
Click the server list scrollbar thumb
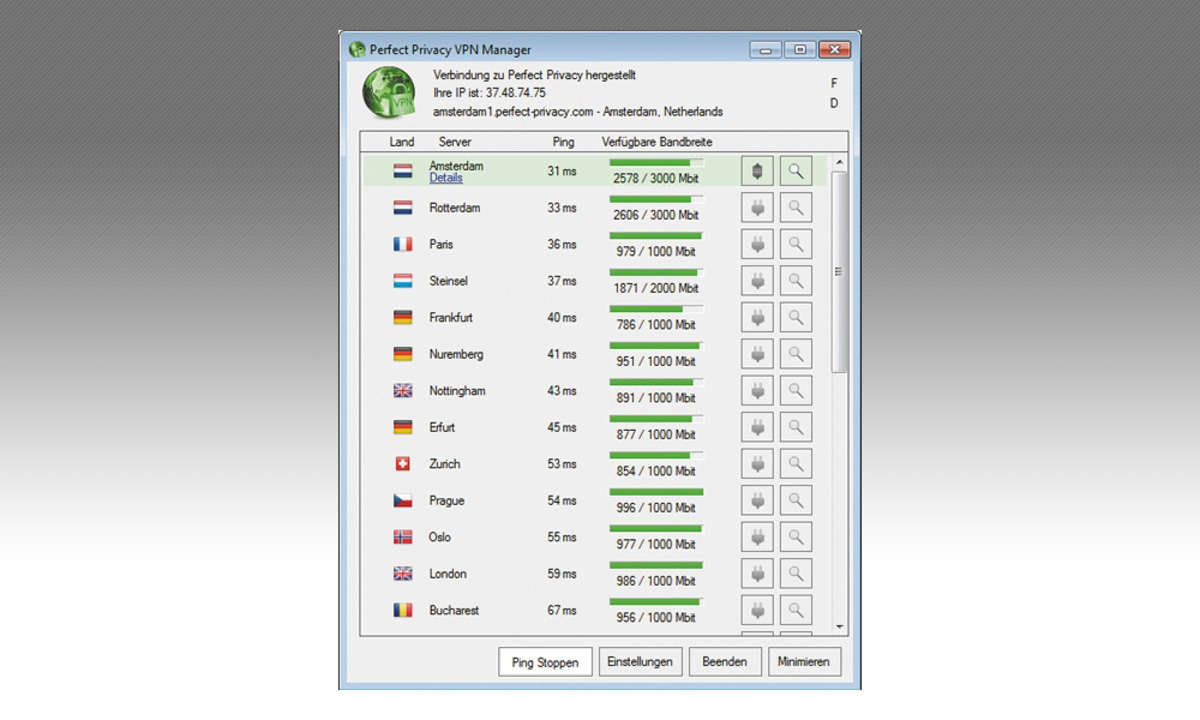point(839,272)
